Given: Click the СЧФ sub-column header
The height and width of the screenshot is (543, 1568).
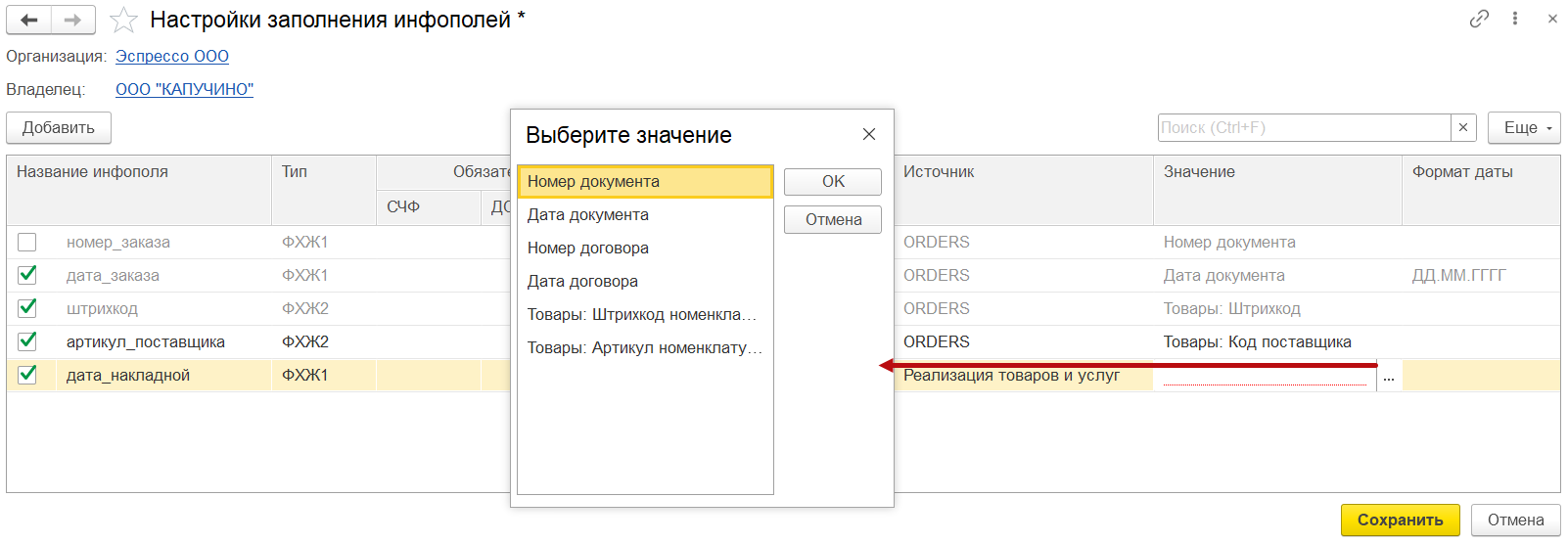Looking at the screenshot, I should point(429,206).
